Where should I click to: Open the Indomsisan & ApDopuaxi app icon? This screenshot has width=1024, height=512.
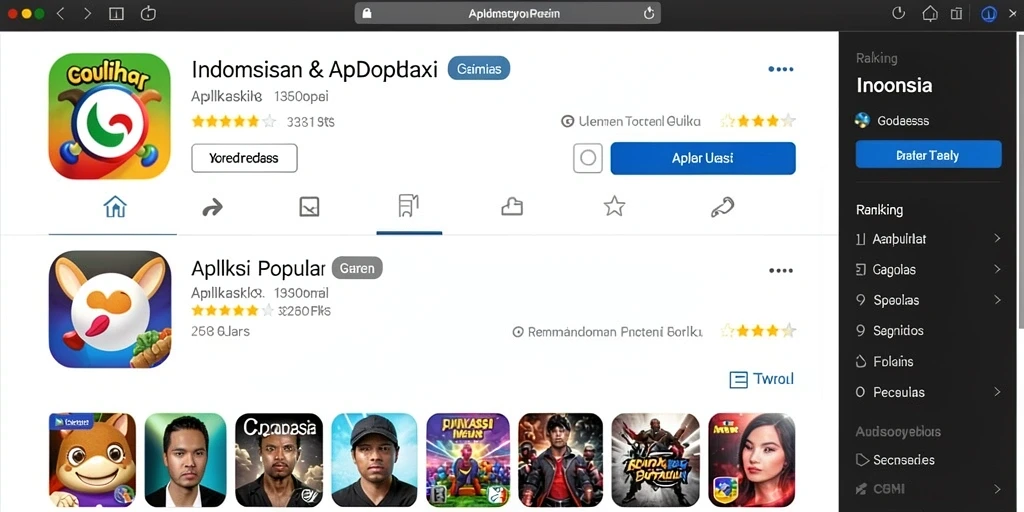pos(109,116)
